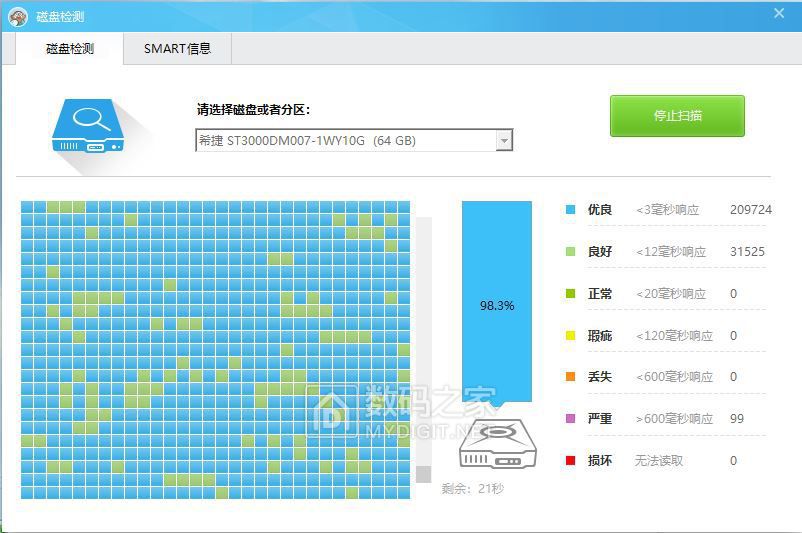Click the 无法读取 label

point(659,460)
